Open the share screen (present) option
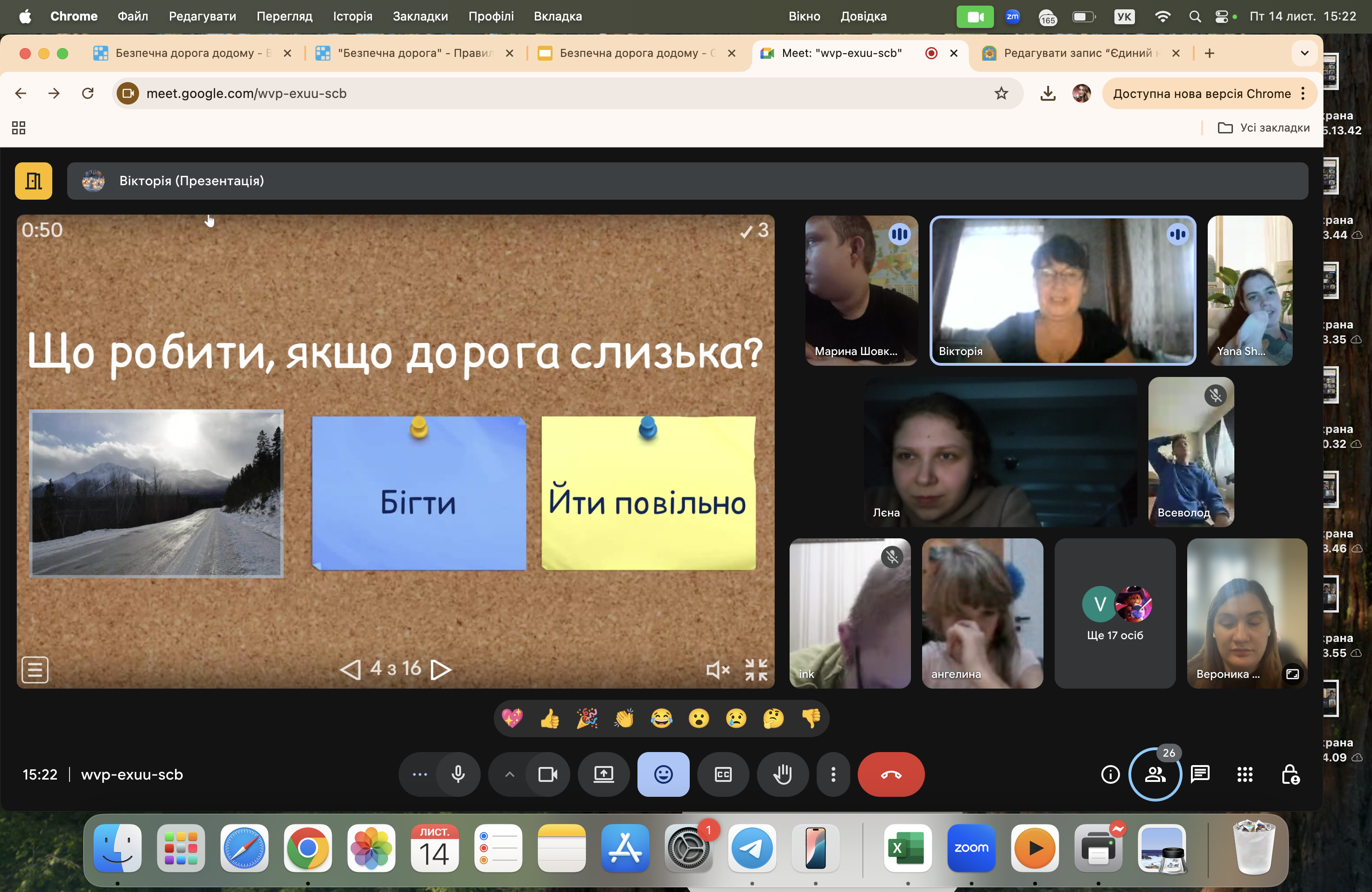 [603, 774]
